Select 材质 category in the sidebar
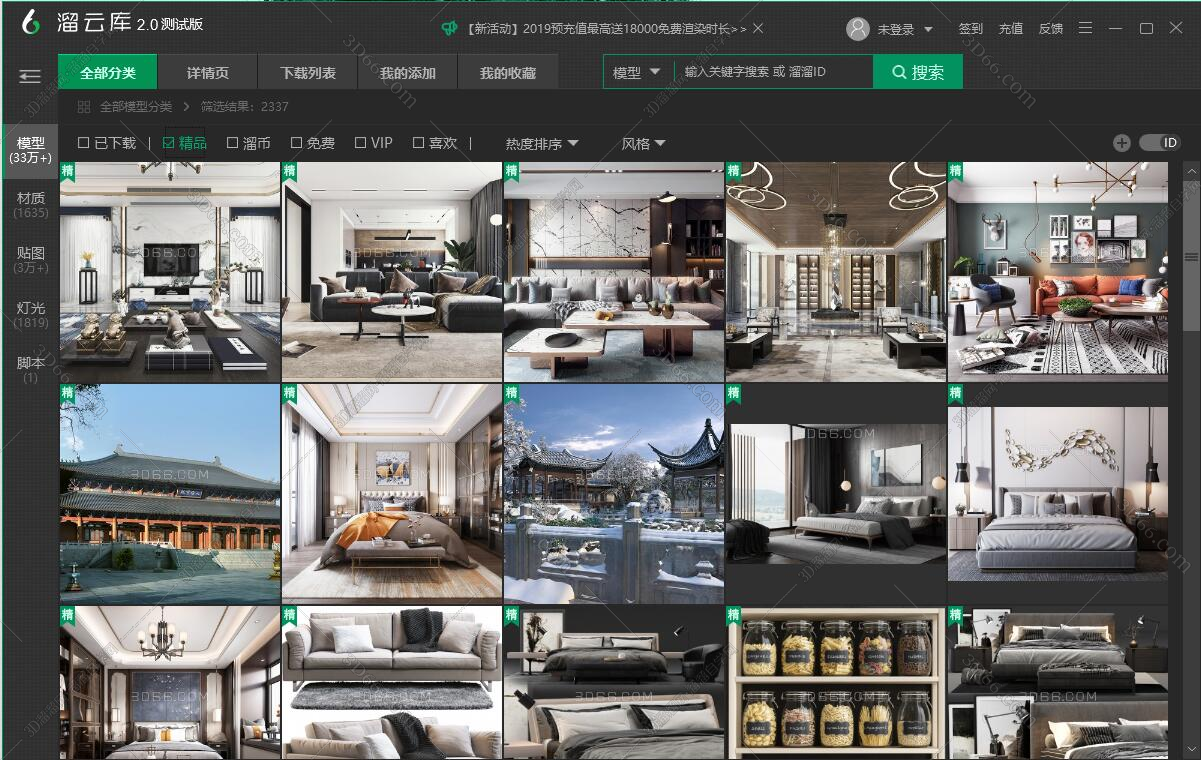1201x760 pixels. 31,205
